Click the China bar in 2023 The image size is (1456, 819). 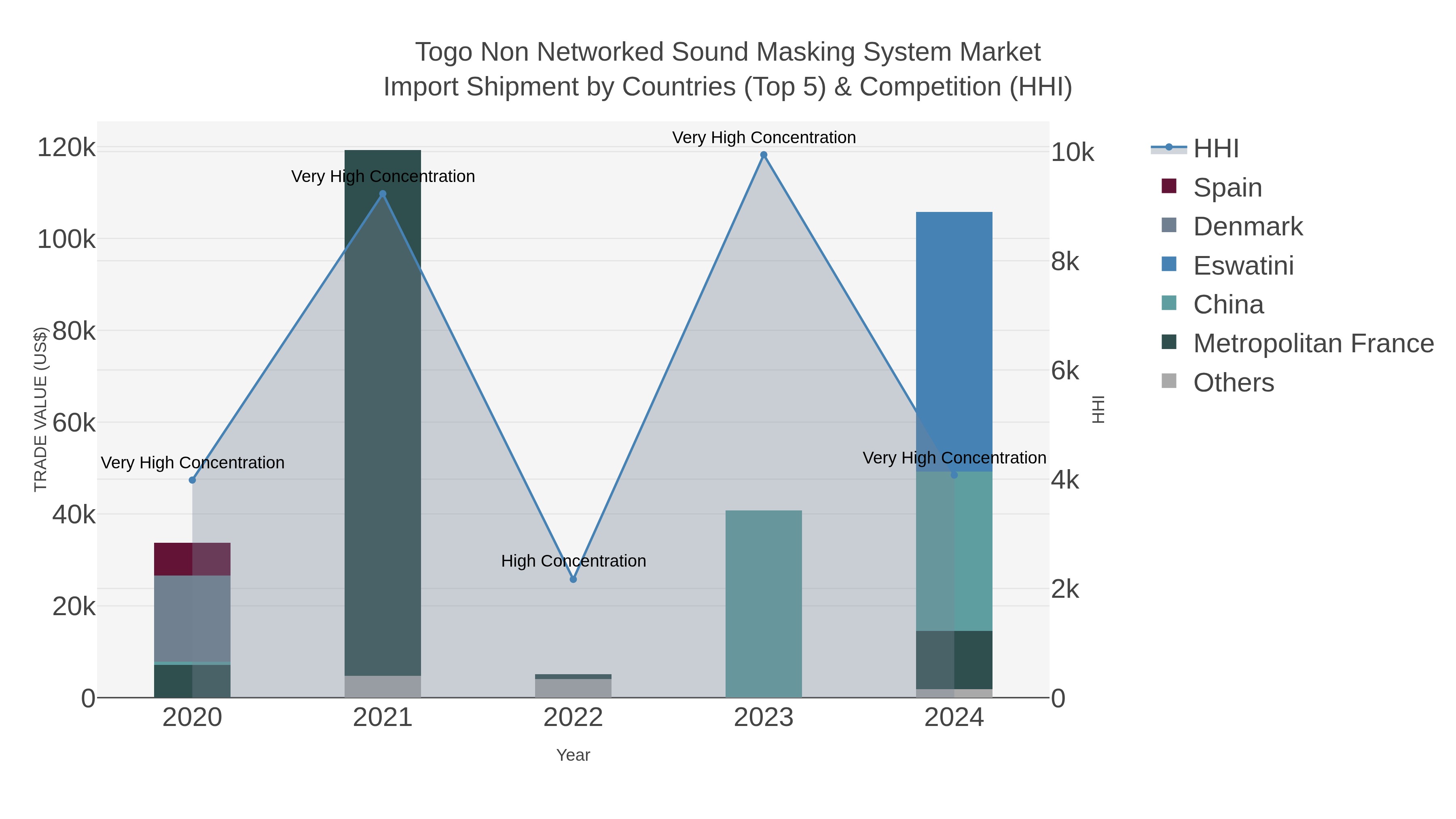point(764,604)
